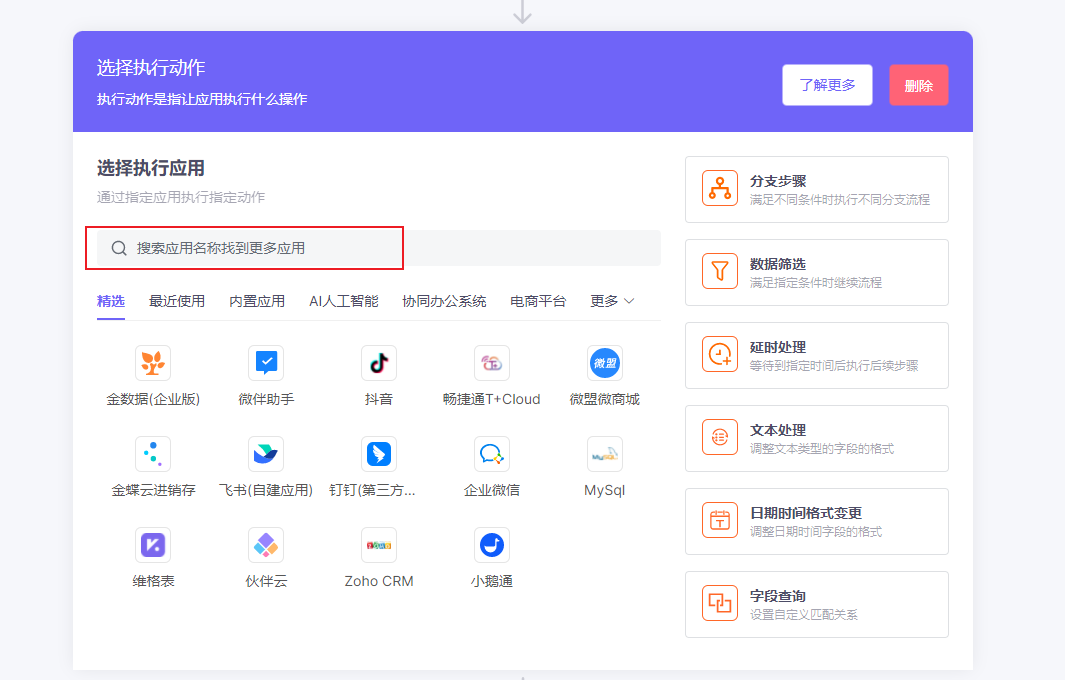Click the red 删除 button

coord(918,85)
